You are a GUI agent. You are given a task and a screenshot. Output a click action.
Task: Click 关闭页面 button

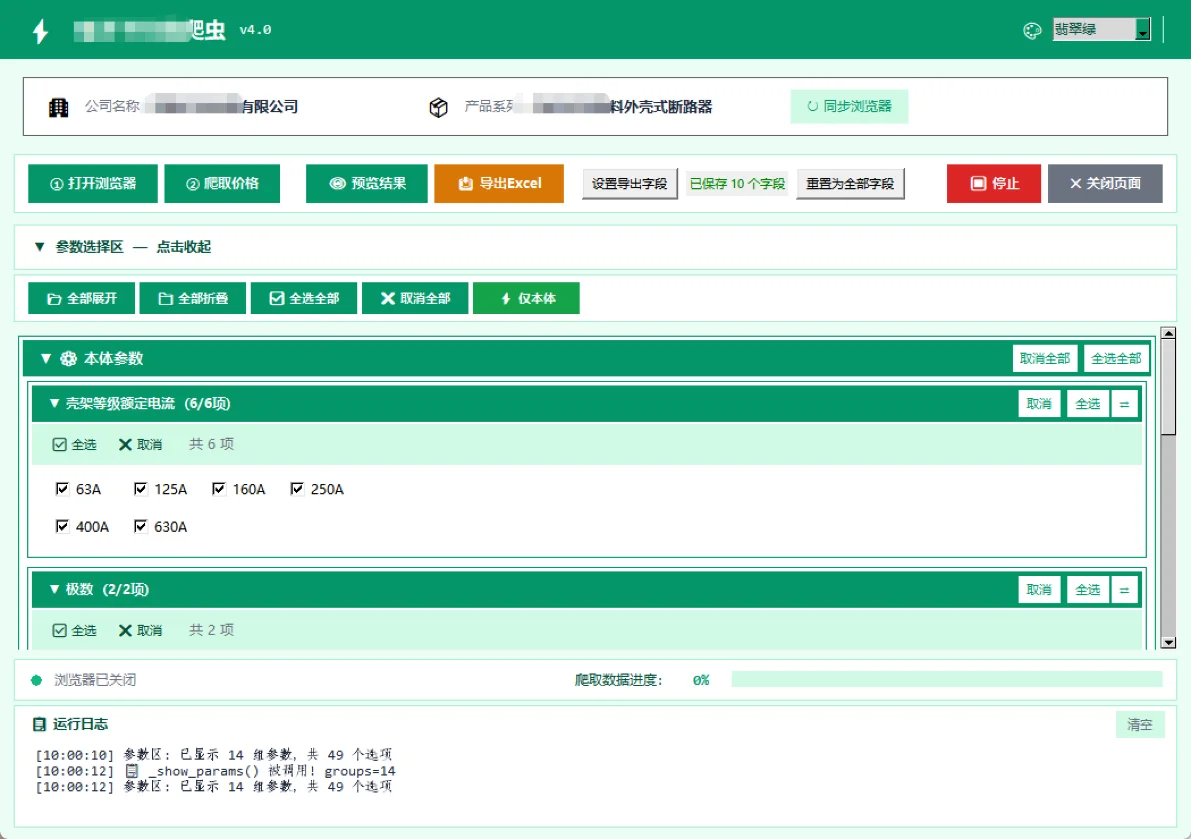tap(1105, 184)
